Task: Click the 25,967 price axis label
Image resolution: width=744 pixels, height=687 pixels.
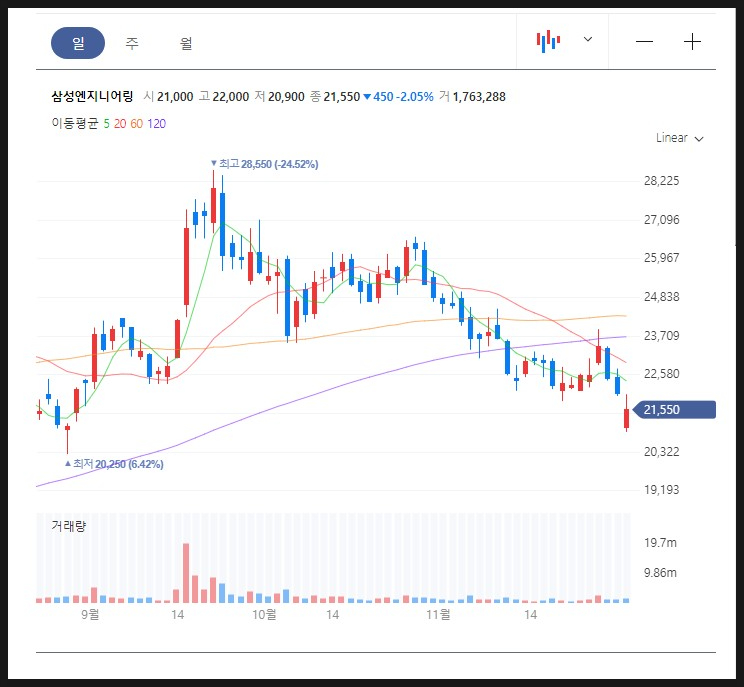Action: 661,258
